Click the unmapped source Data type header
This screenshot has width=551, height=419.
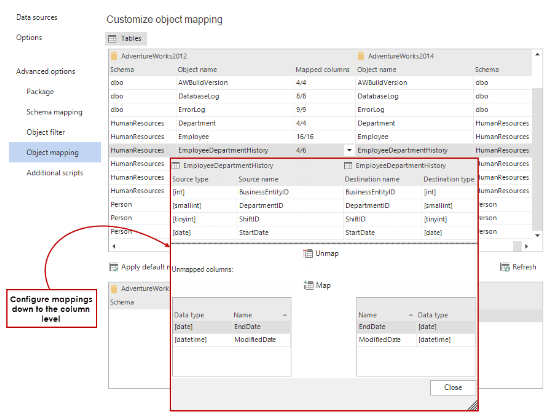[x=189, y=315]
